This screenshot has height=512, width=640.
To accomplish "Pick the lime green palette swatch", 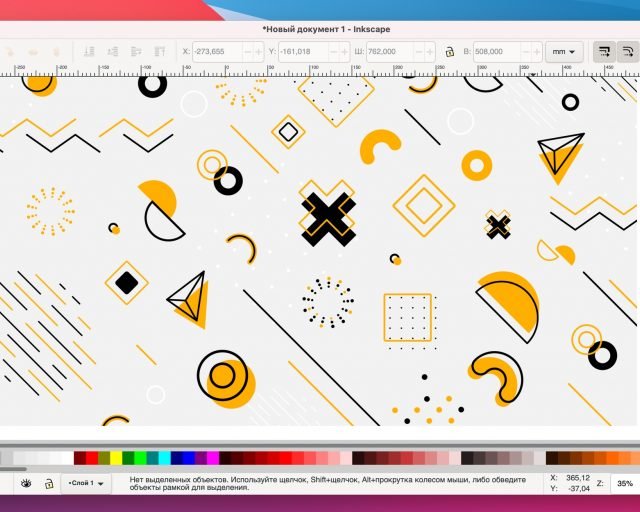I will click(x=140, y=458).
